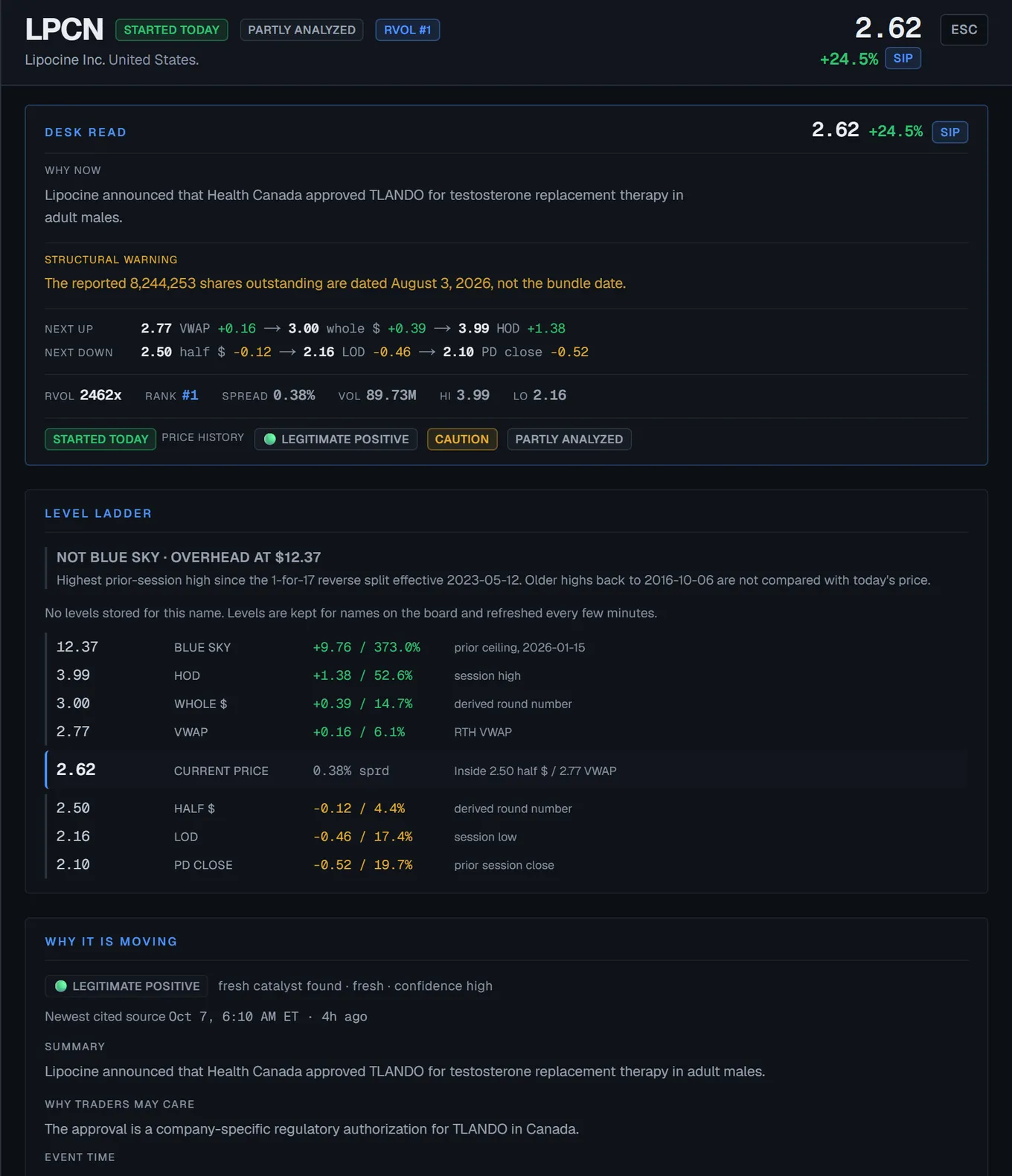
Task: Click the PRICE HISTORY label
Action: coord(203,437)
